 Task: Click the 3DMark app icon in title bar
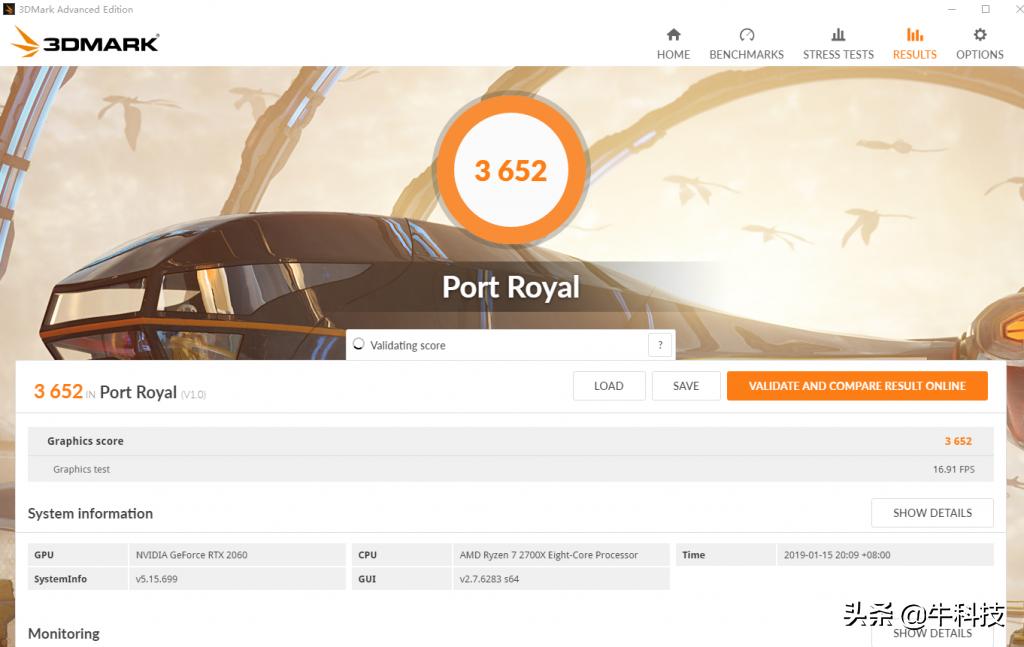(x=9, y=9)
